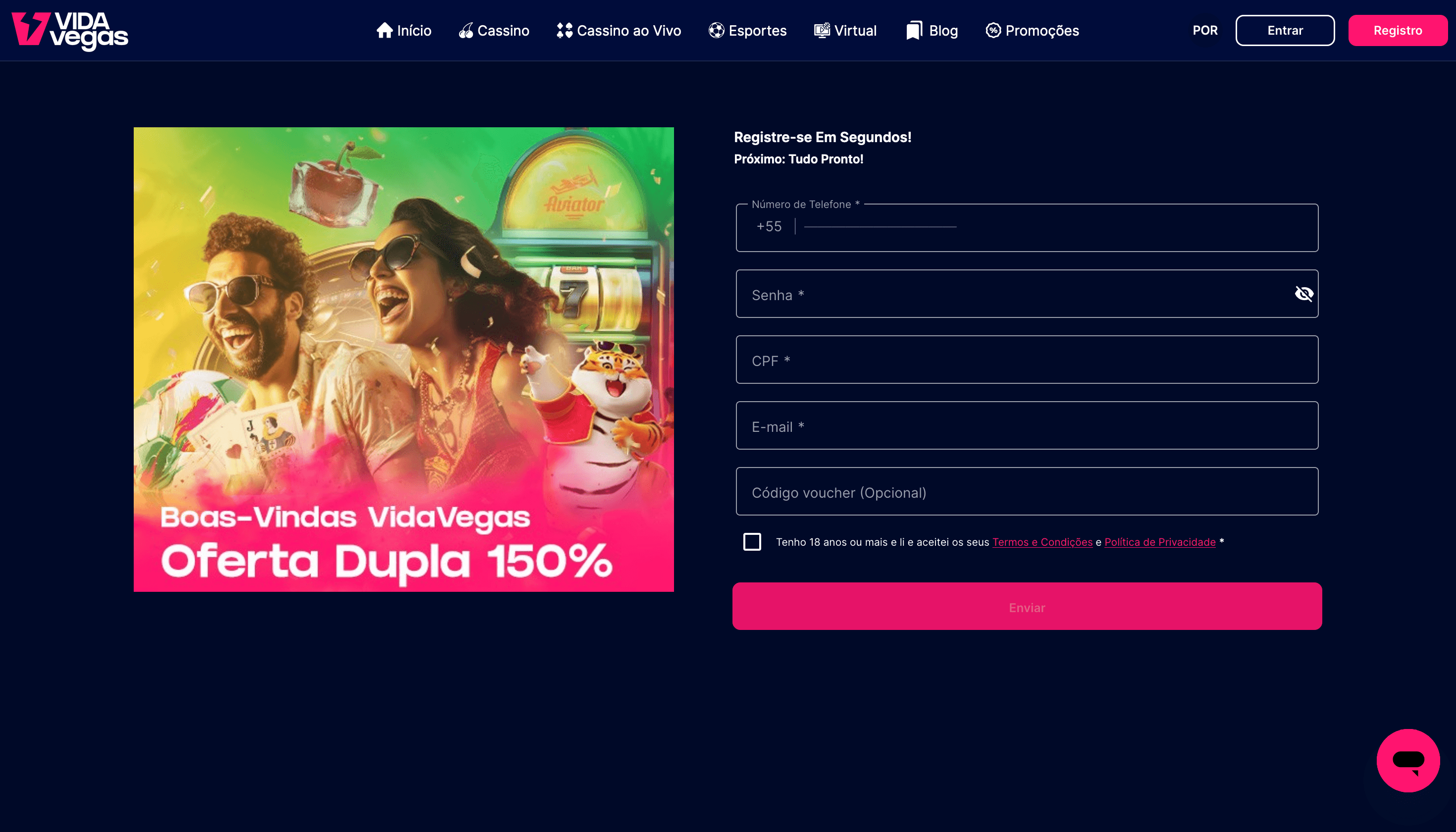
Task: Click the Início home icon
Action: pyautogui.click(x=385, y=30)
